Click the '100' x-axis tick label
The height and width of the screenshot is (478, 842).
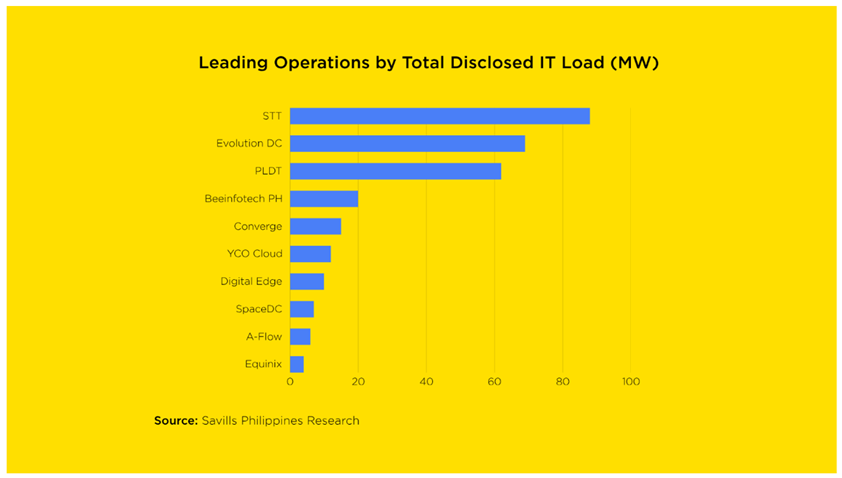coord(631,382)
